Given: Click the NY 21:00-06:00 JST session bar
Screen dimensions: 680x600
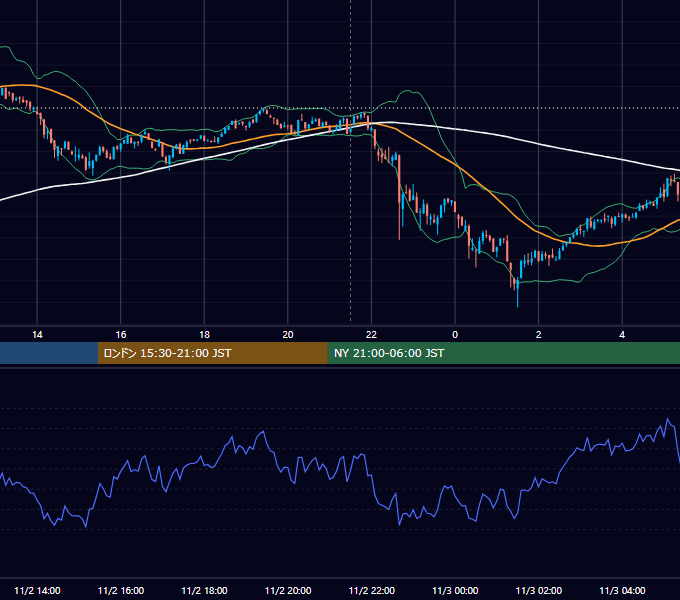Looking at the screenshot, I should coord(503,353).
